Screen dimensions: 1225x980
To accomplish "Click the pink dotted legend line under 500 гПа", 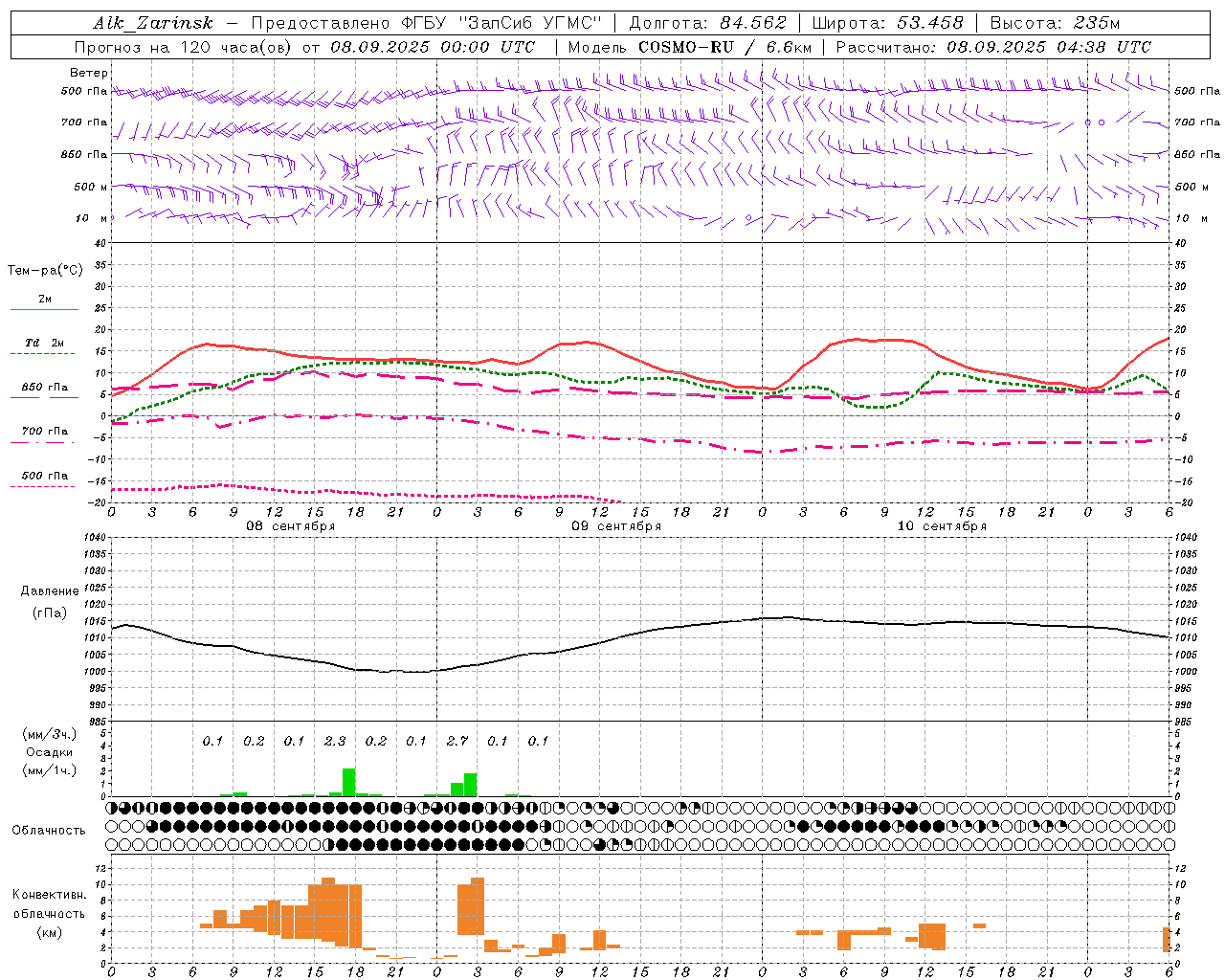I will tap(43, 486).
